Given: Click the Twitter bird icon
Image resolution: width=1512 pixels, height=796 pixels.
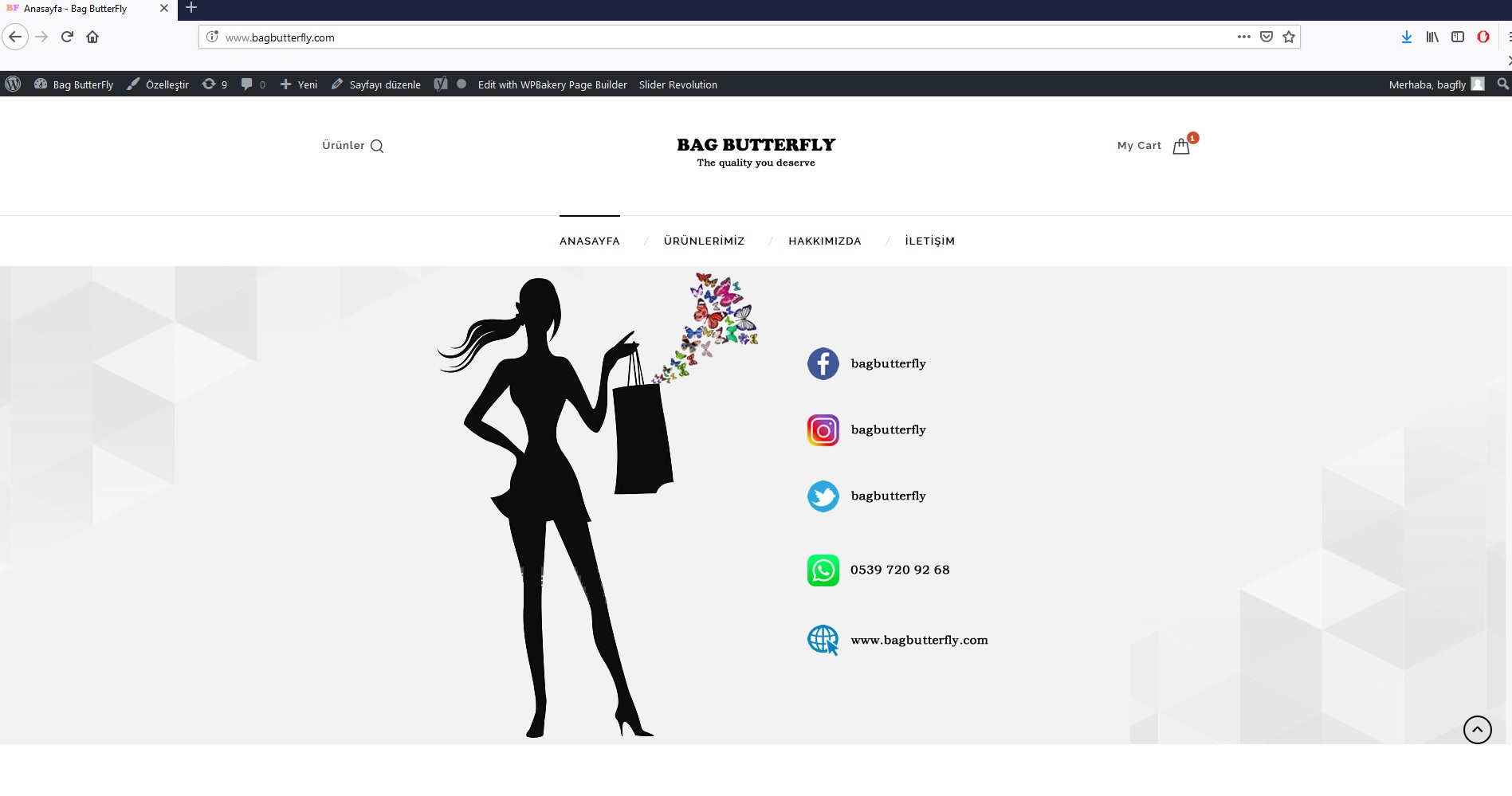Looking at the screenshot, I should click(823, 496).
